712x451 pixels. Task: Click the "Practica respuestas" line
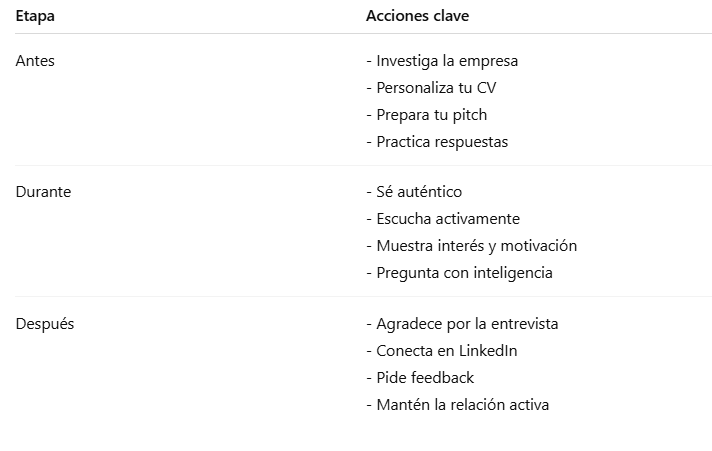[x=437, y=142]
